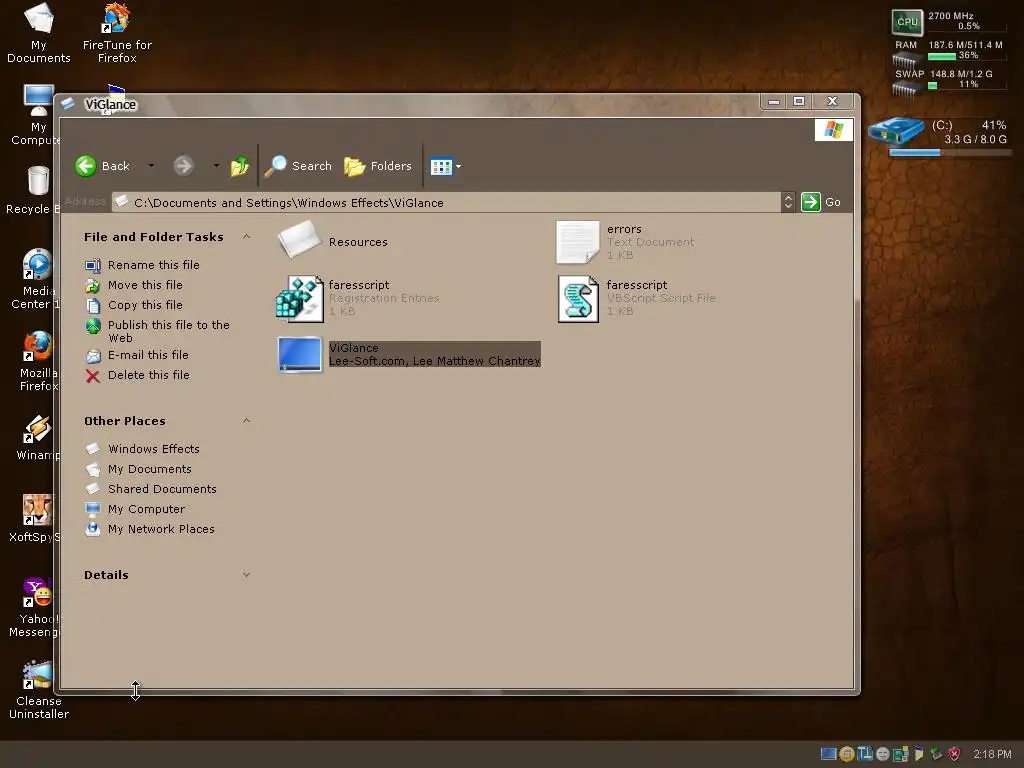
Task: Click the address bar path field
Action: click(x=447, y=202)
